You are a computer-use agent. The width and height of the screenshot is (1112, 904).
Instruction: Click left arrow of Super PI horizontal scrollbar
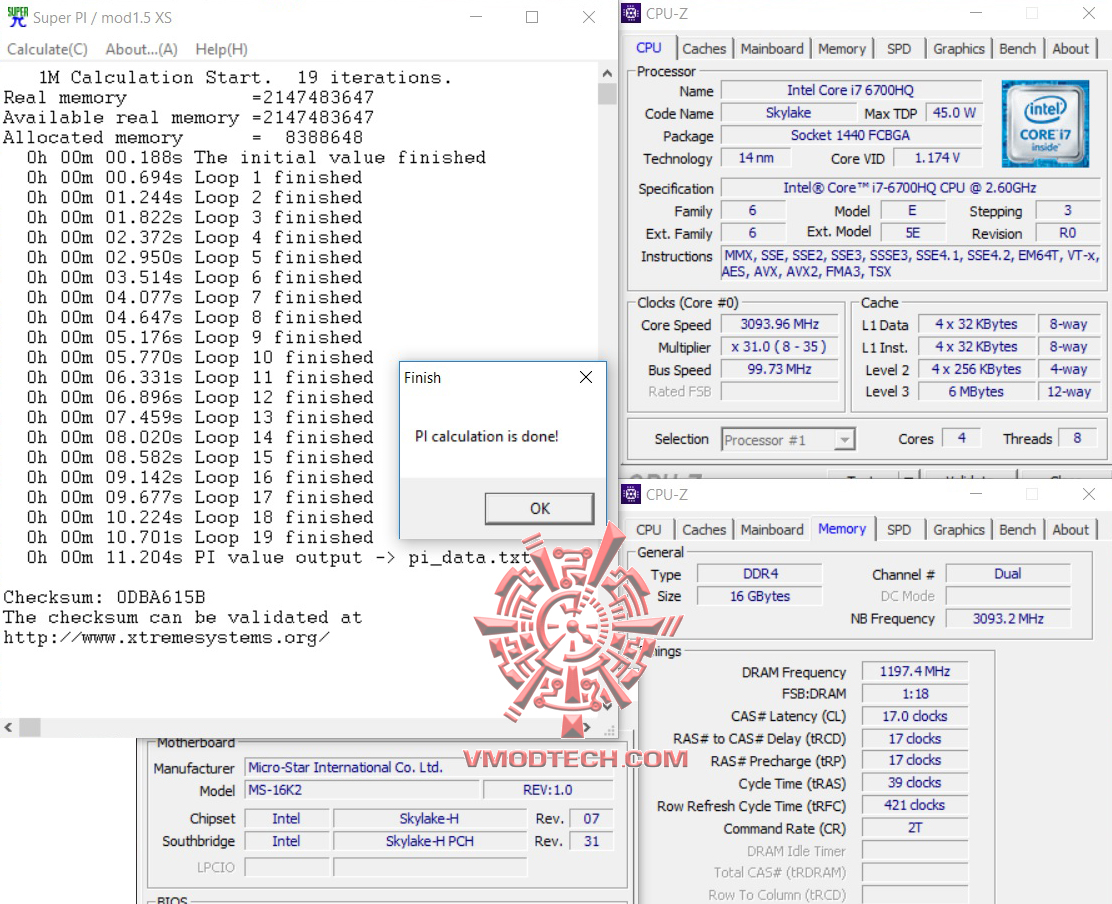[9, 727]
